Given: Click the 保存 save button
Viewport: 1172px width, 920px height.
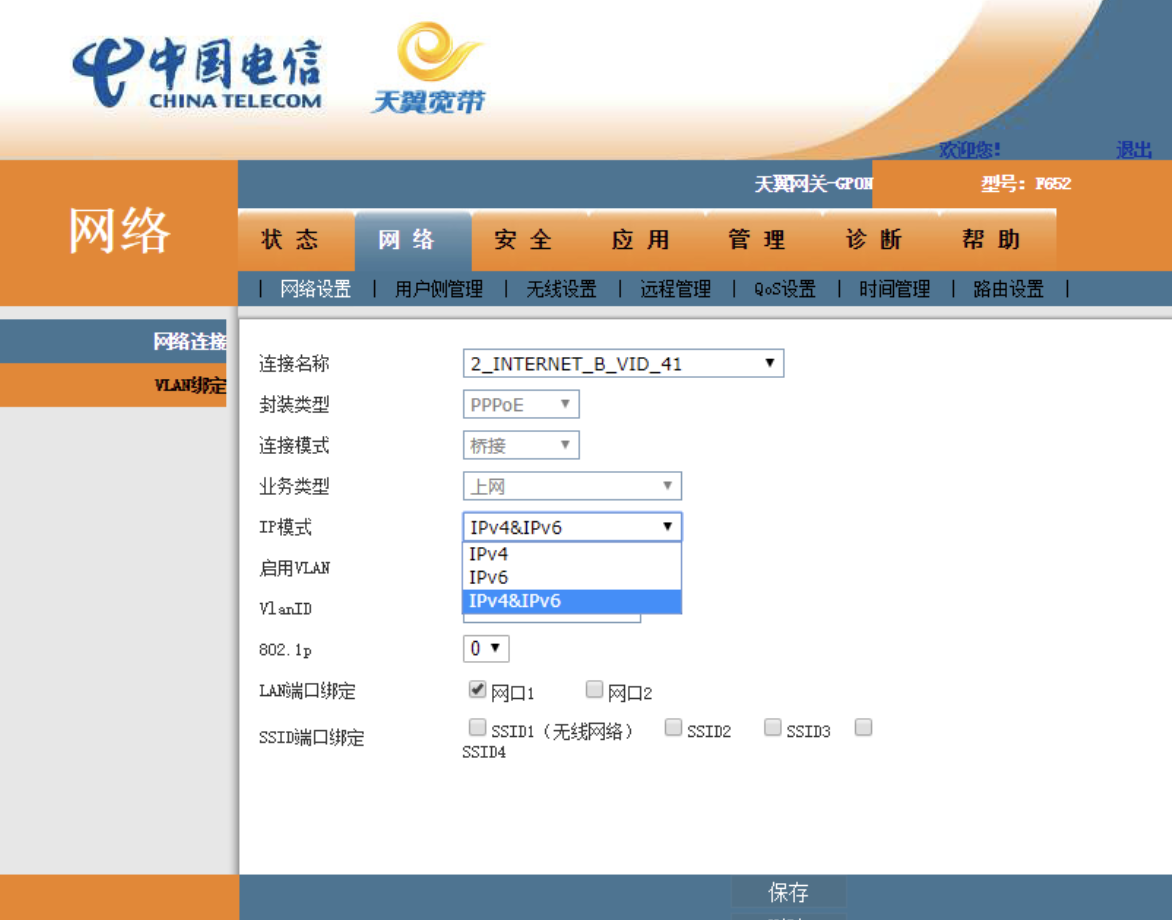Looking at the screenshot, I should tap(789, 892).
